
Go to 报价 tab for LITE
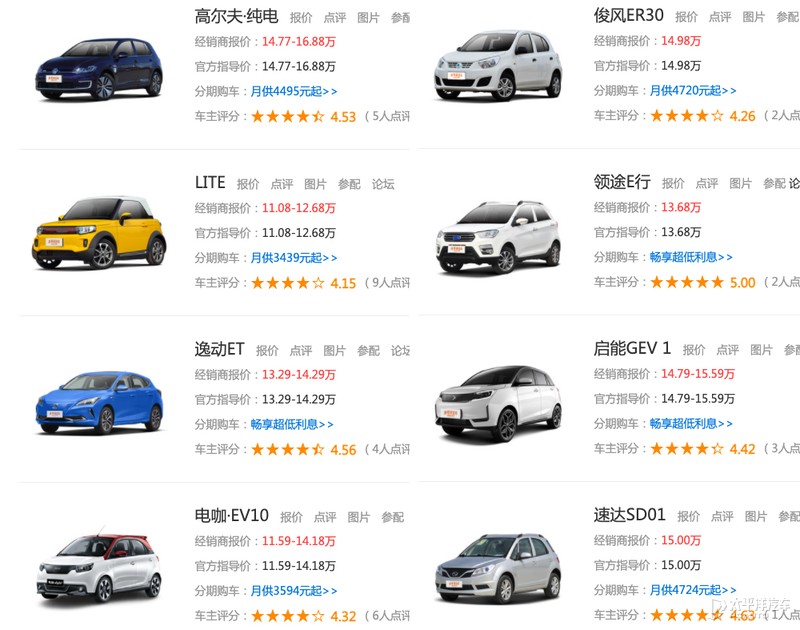tap(248, 184)
